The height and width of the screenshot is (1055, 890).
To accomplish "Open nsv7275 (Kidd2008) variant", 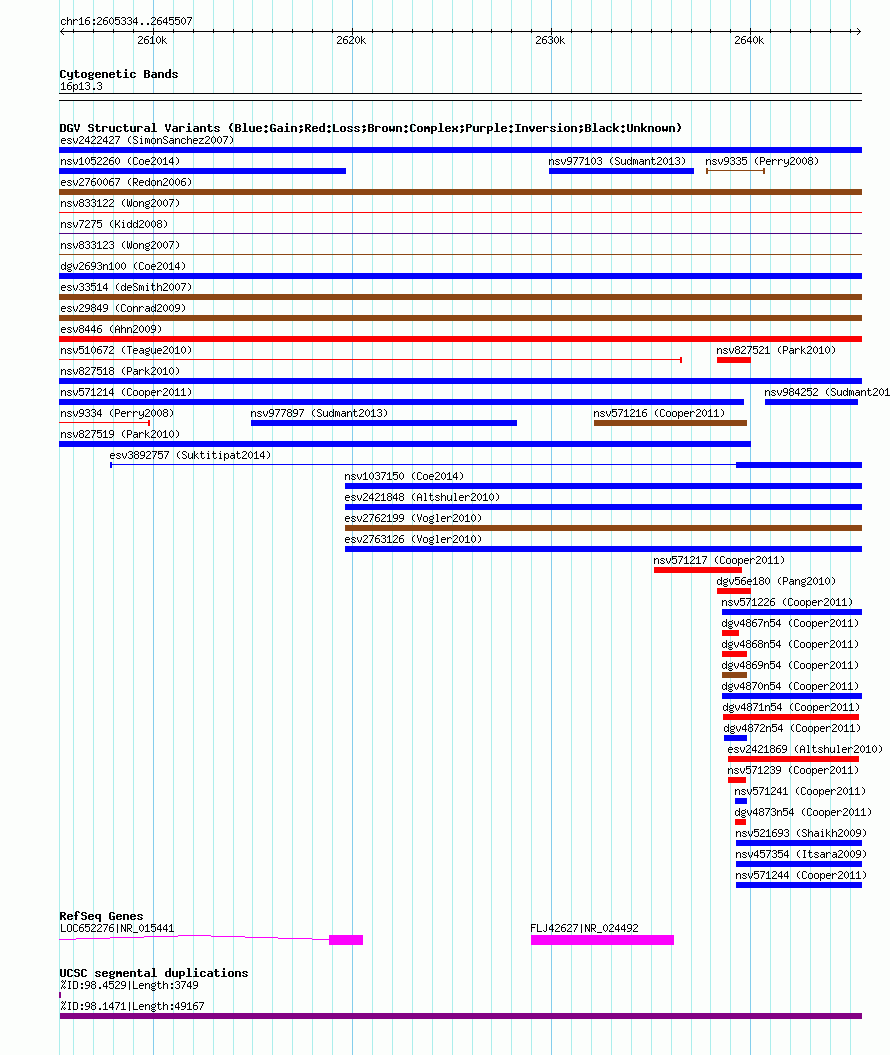I will click(114, 223).
